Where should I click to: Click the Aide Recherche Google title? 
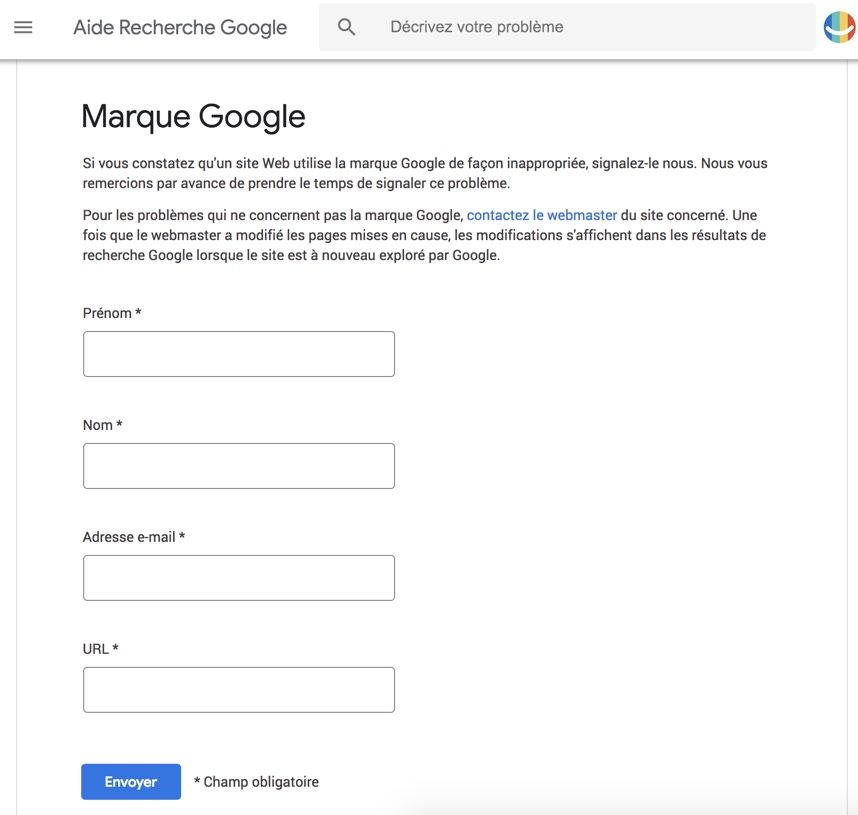click(x=180, y=27)
